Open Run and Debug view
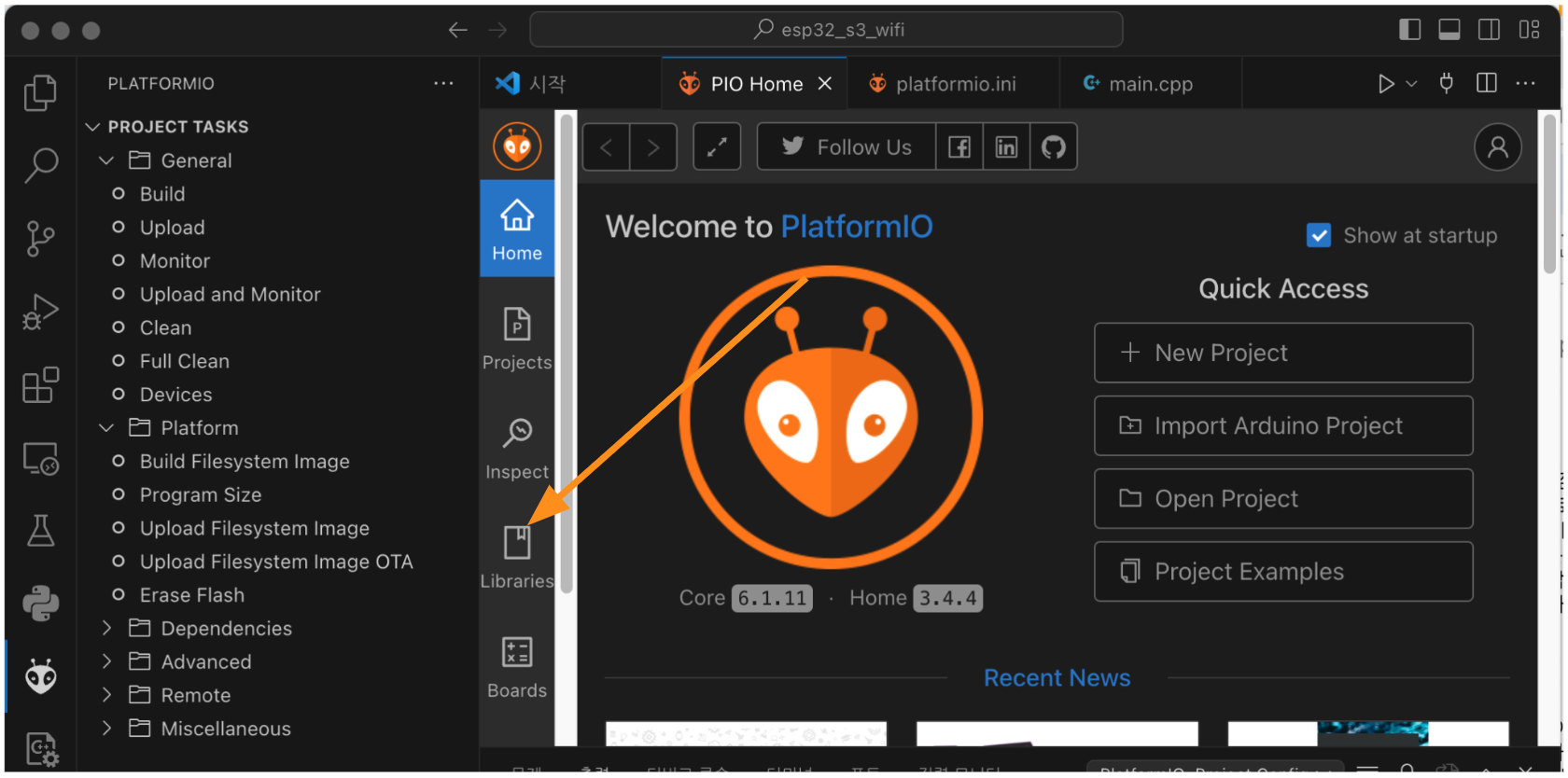The height and width of the screenshot is (778, 1568). [40, 312]
